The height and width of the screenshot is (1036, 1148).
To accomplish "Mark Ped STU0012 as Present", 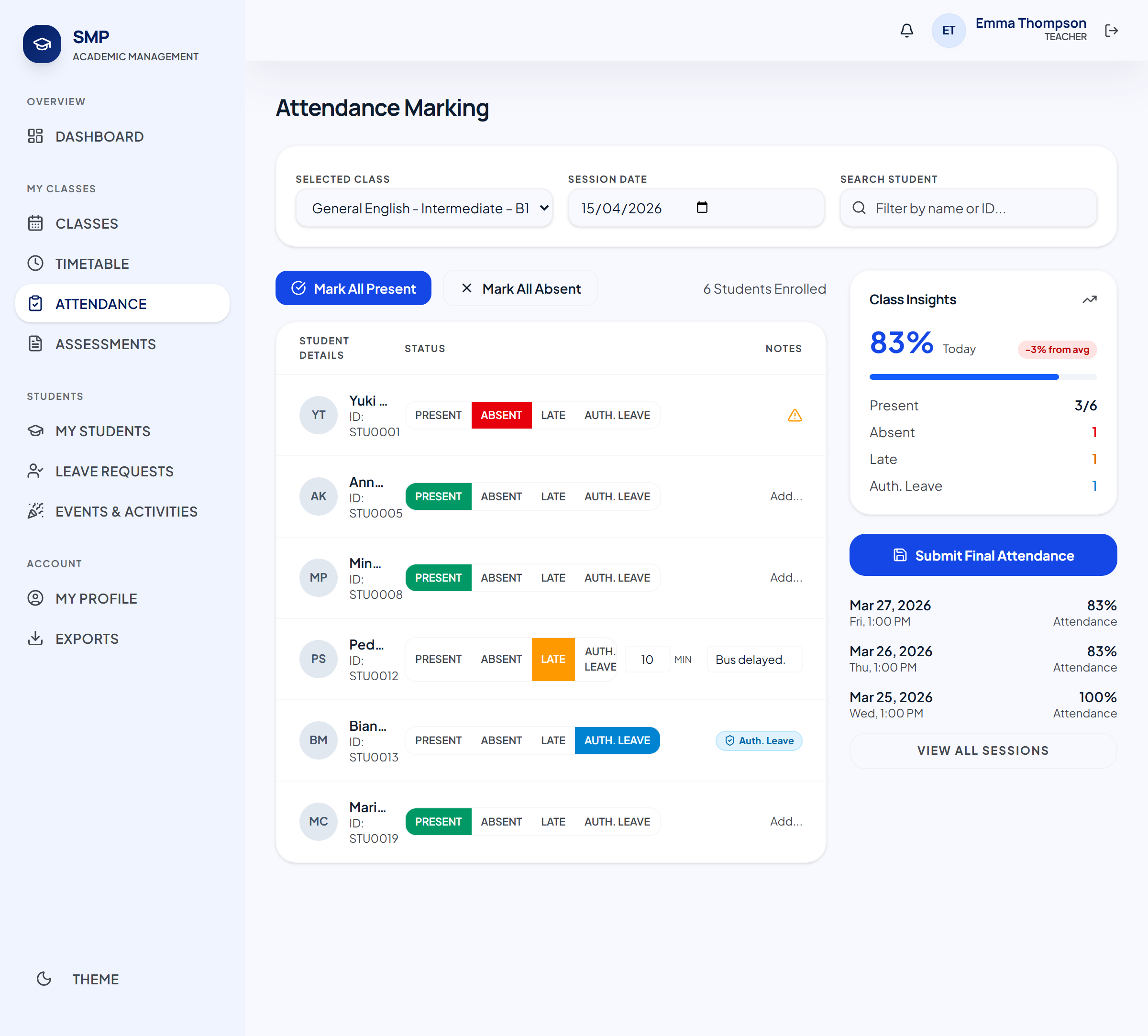I will [438, 659].
